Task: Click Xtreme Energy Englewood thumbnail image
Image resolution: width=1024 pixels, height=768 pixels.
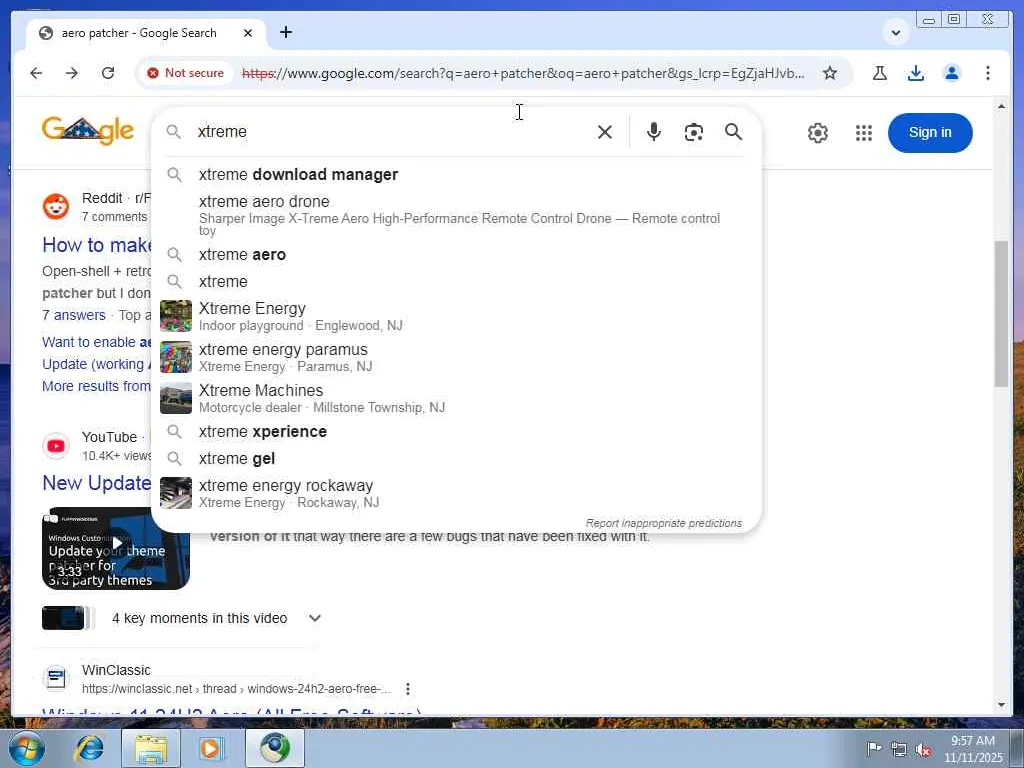Action: 176,316
